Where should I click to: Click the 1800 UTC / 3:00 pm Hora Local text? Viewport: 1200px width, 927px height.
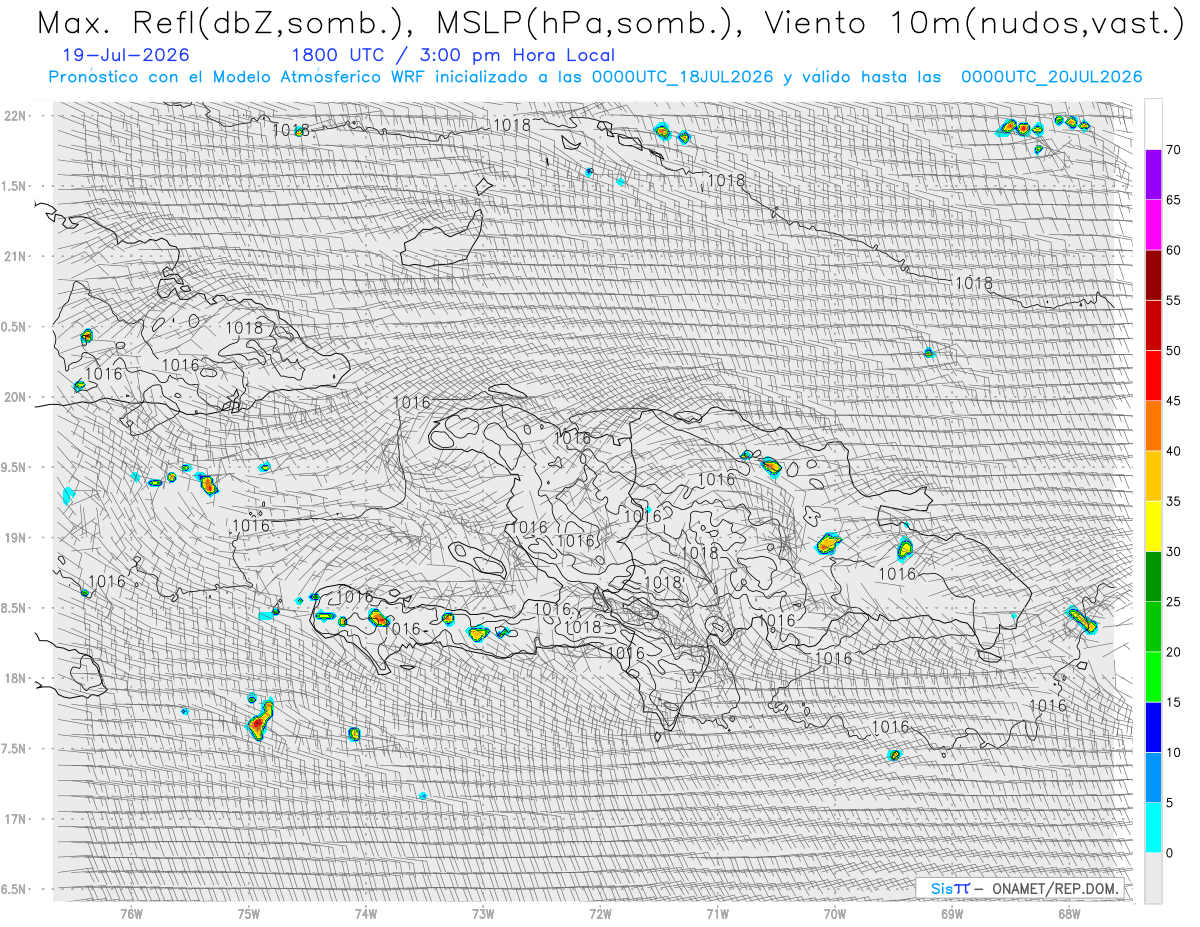[453, 55]
